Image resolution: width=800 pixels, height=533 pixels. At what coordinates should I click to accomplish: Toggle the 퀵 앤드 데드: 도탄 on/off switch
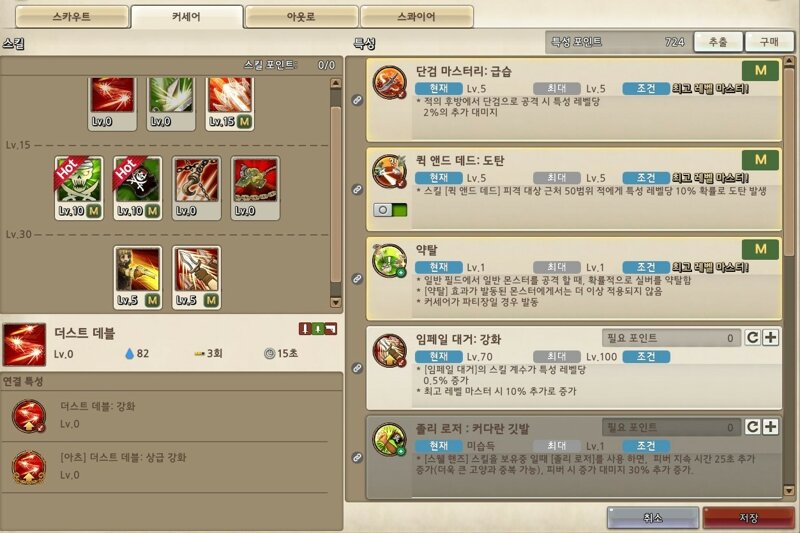390,210
